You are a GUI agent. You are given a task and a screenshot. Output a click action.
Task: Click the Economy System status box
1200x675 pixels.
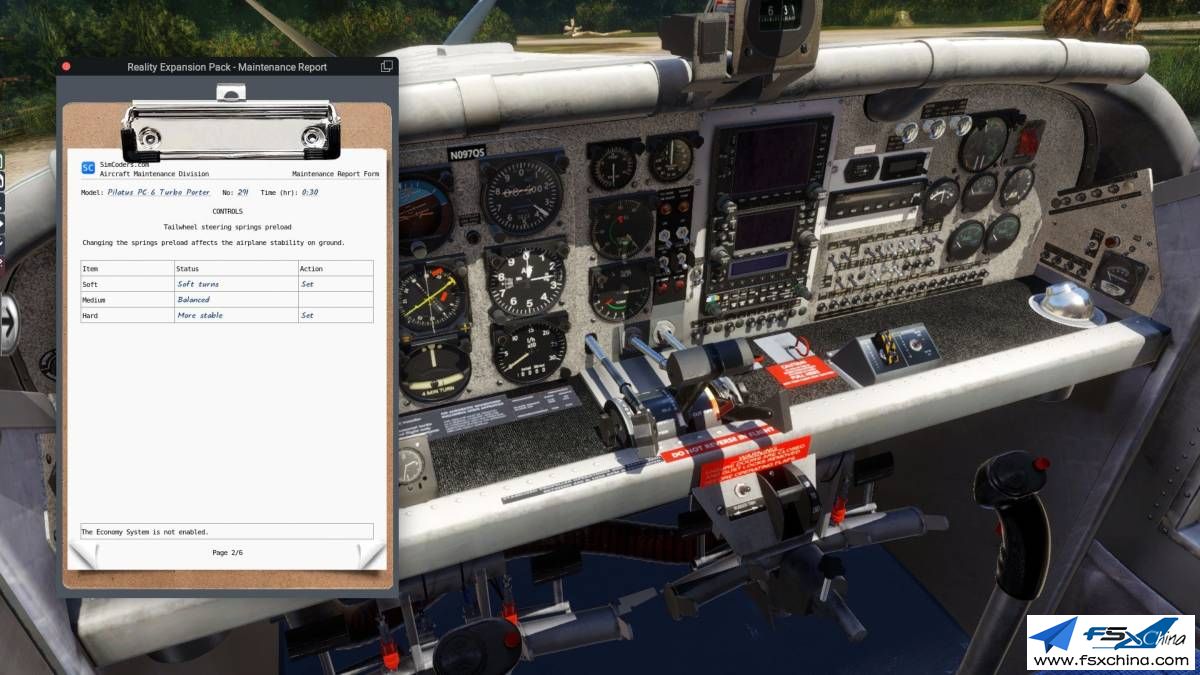pos(227,531)
